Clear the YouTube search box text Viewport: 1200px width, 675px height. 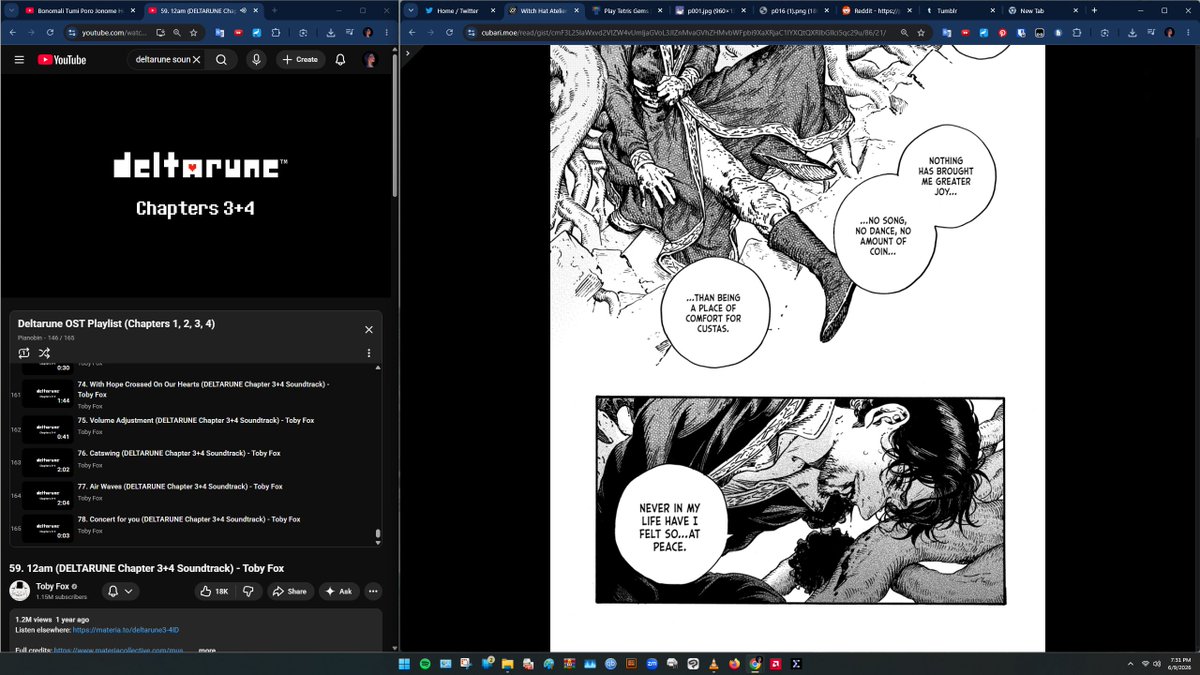click(x=196, y=59)
